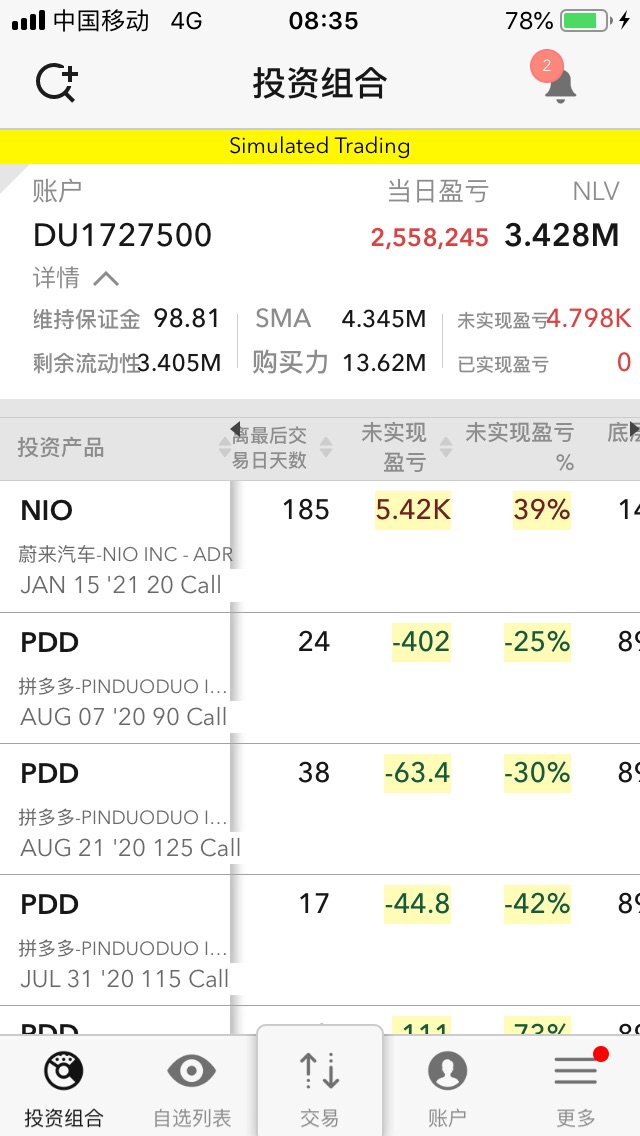640x1136 pixels.
Task: Tap right scroll arrow in table header
Action: [635, 429]
